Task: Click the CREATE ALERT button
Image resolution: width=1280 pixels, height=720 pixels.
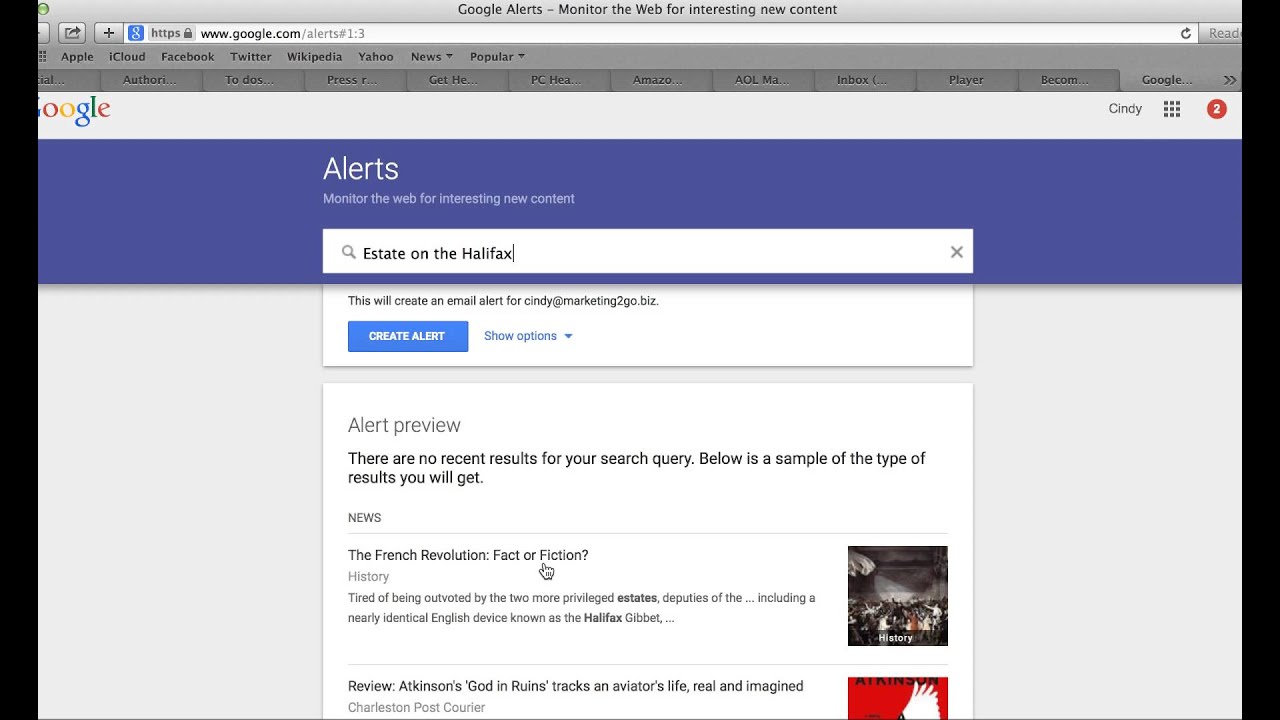Action: 408,336
